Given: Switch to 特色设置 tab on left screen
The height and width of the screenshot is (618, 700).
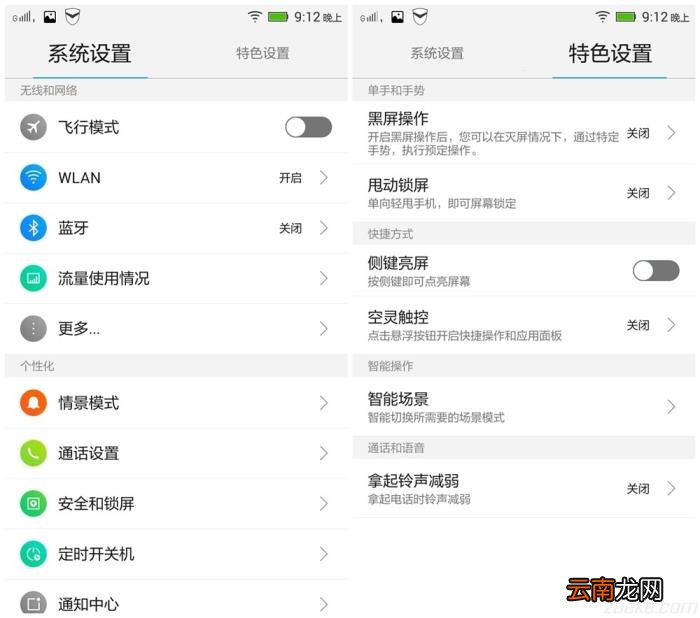Looking at the screenshot, I should click(x=263, y=53).
